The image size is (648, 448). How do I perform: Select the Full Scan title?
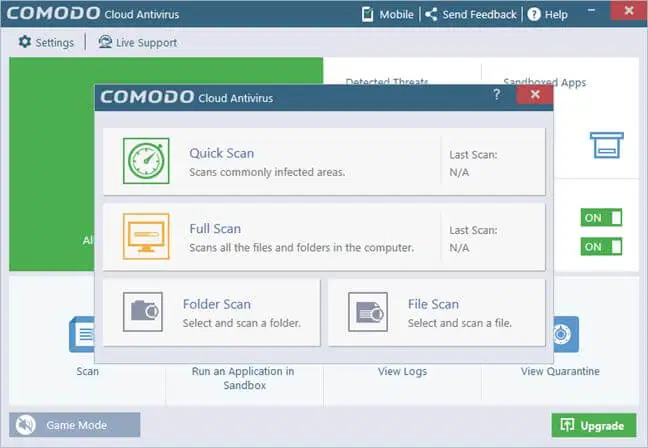pyautogui.click(x=215, y=229)
